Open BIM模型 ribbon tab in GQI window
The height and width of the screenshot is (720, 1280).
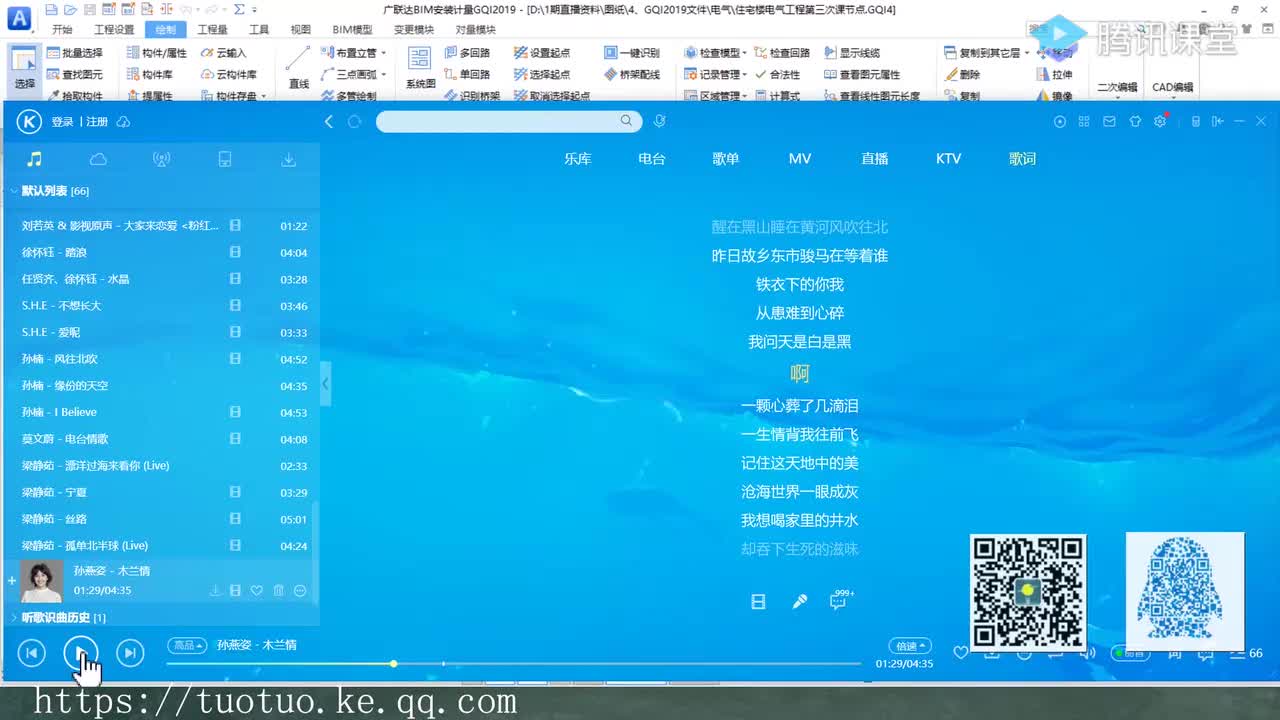pos(352,30)
